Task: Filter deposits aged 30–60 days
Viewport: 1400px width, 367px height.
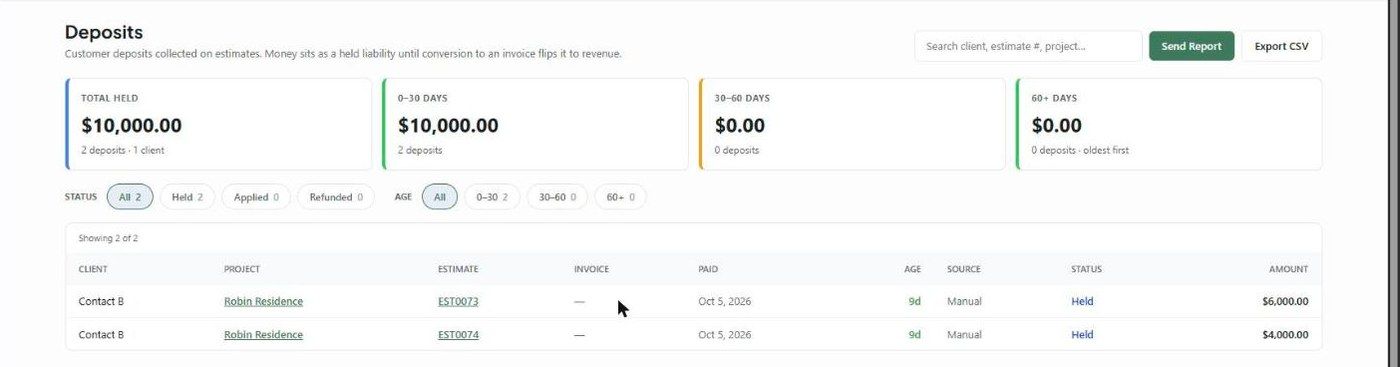Action: point(558,197)
